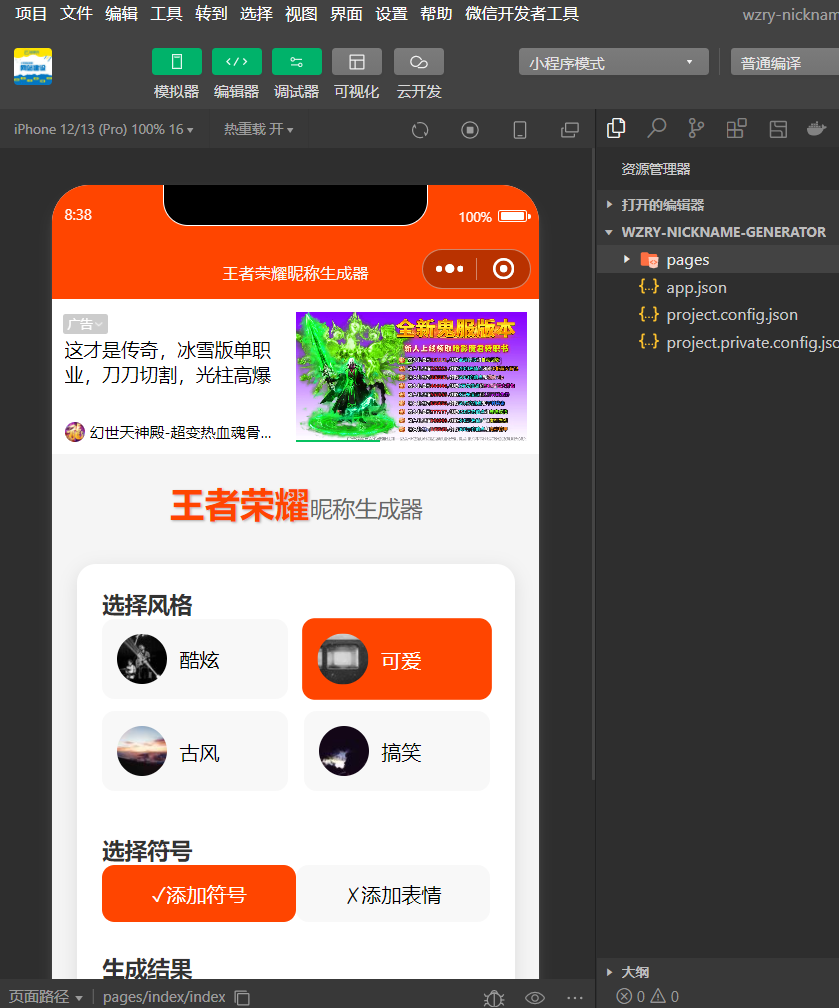This screenshot has width=839, height=1008.
Task: Toggle the eye preview icon in status bar
Action: 535,998
